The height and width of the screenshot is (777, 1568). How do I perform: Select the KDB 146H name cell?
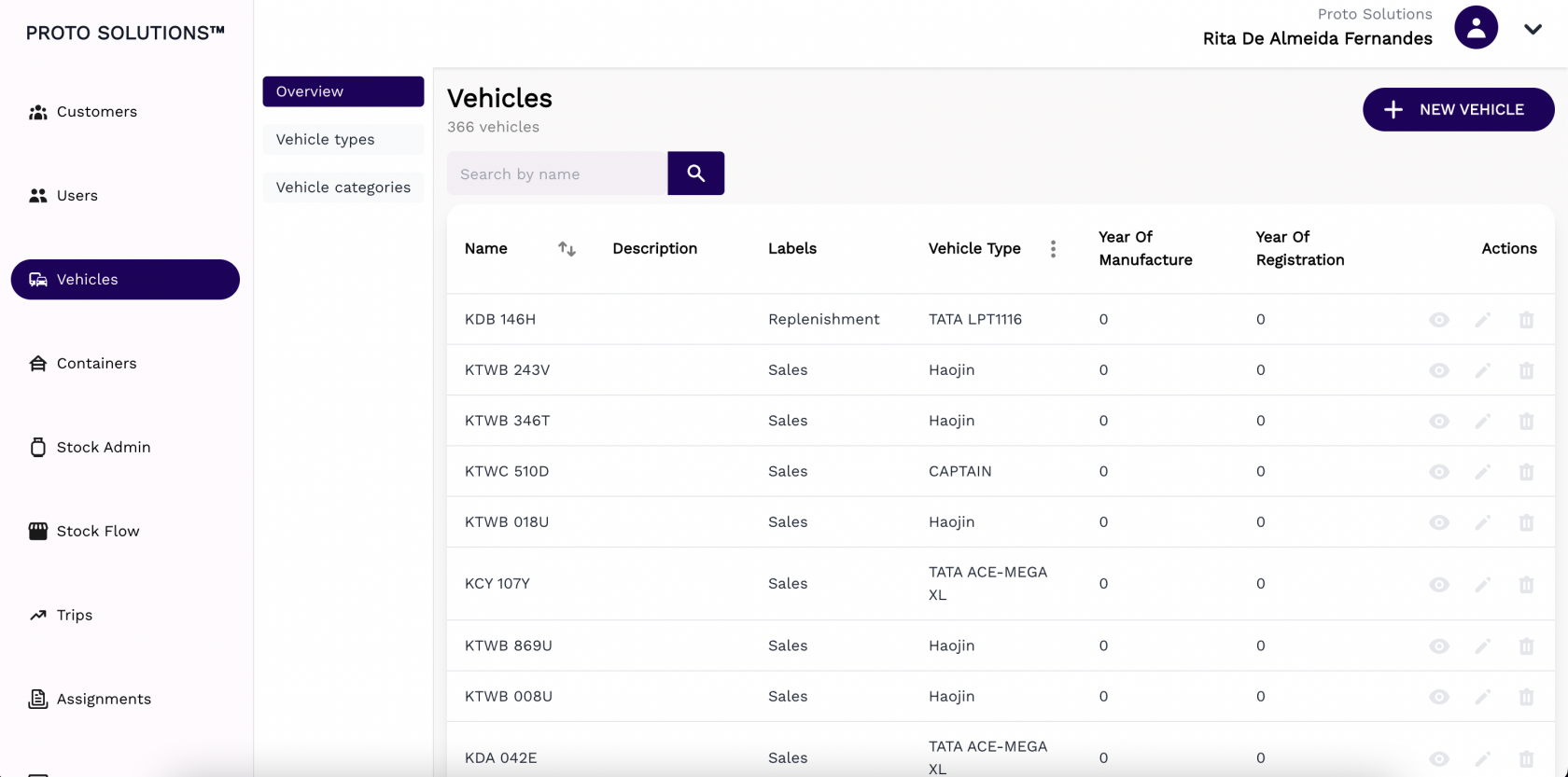(x=499, y=319)
